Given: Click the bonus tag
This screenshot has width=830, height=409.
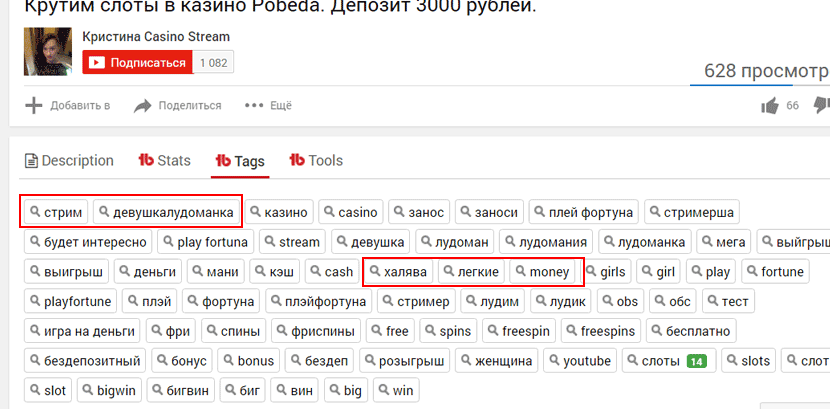Looking at the screenshot, I should click(x=248, y=360).
